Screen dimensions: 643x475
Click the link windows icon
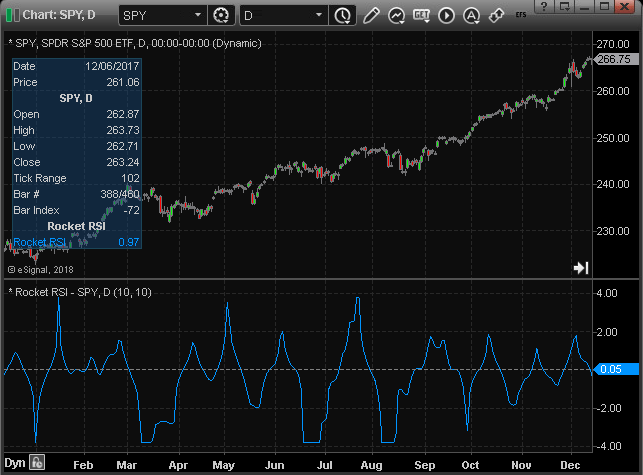click(496, 16)
